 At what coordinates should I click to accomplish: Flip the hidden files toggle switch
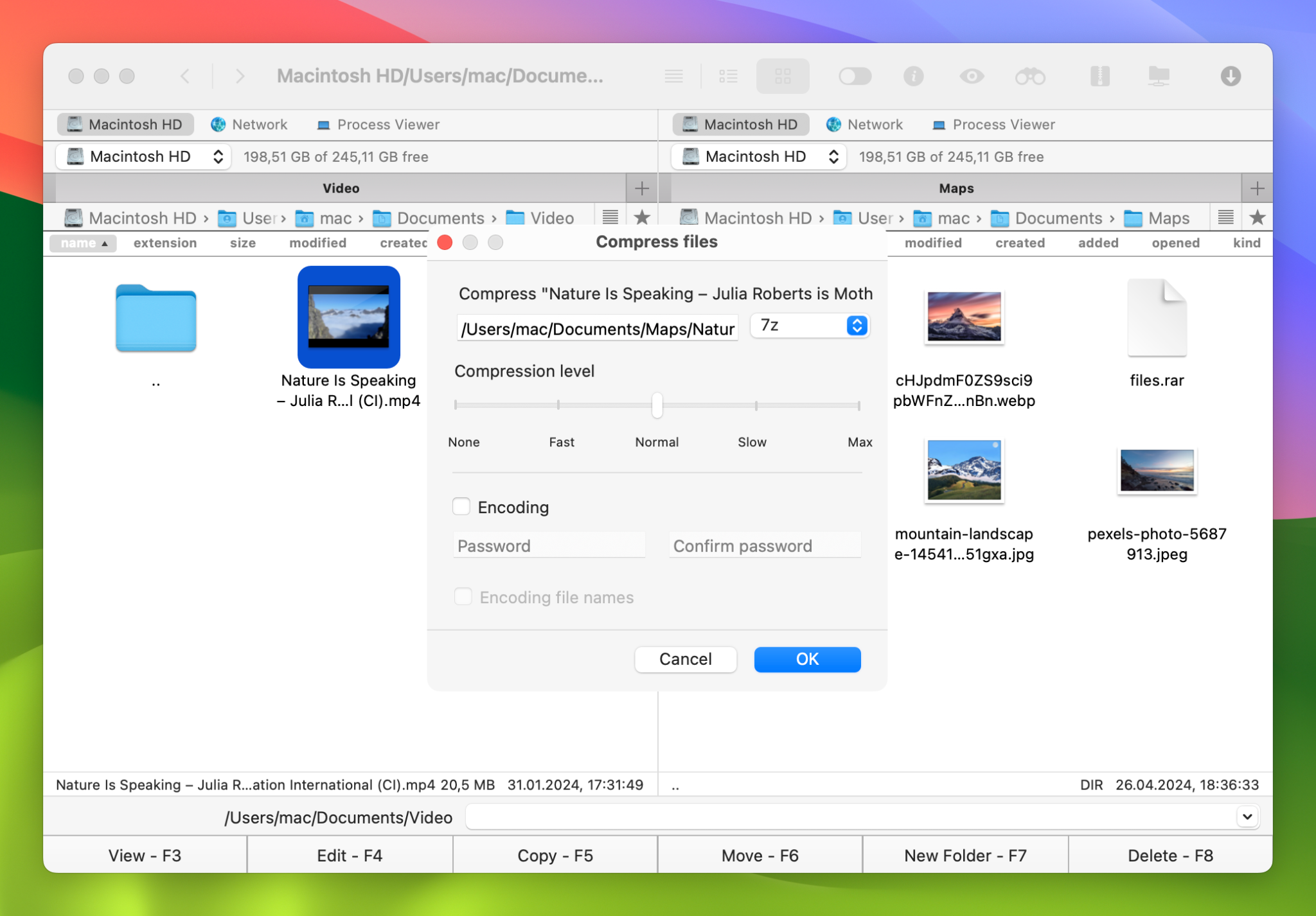point(855,76)
